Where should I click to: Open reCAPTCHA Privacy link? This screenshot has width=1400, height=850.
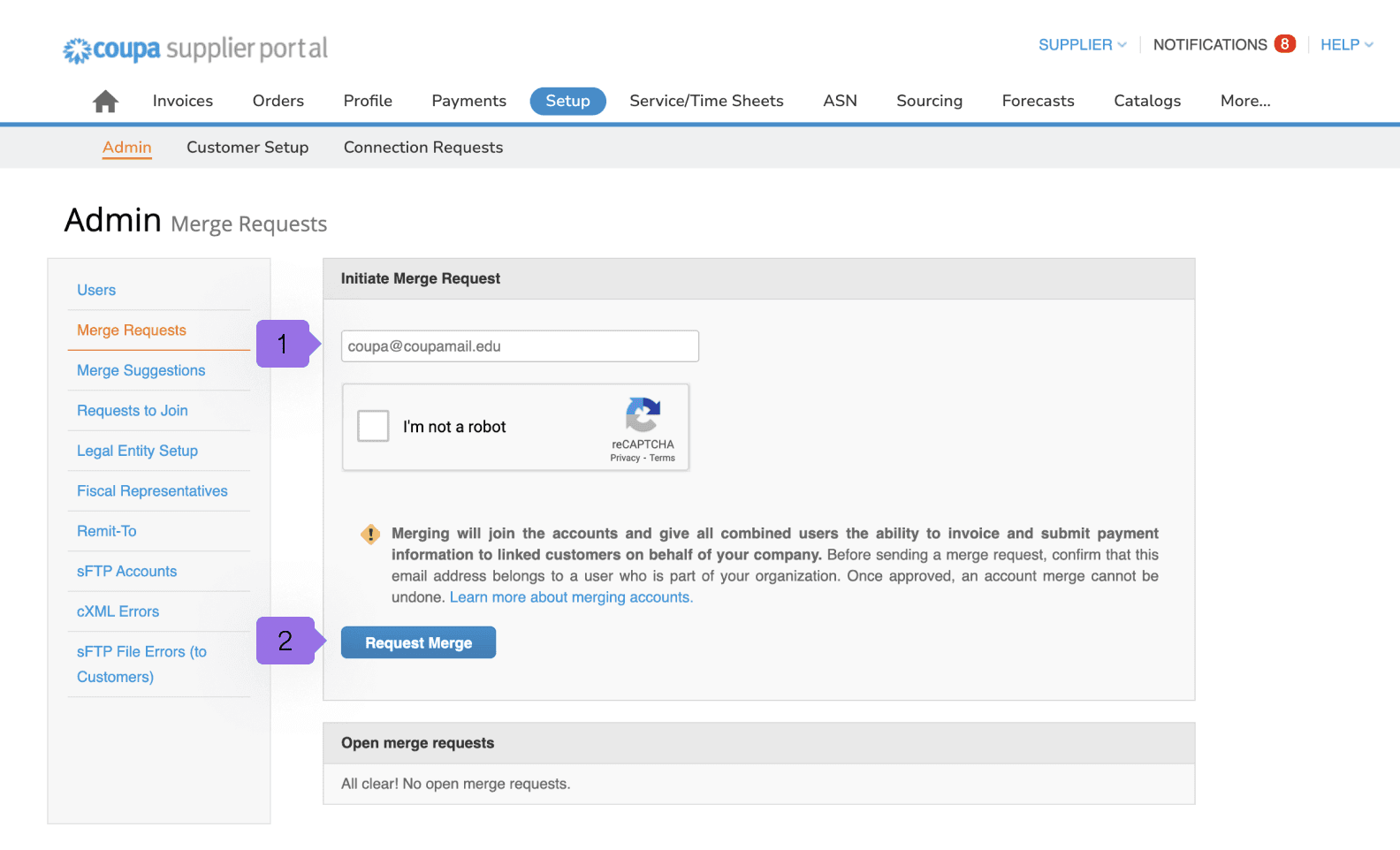coord(625,458)
